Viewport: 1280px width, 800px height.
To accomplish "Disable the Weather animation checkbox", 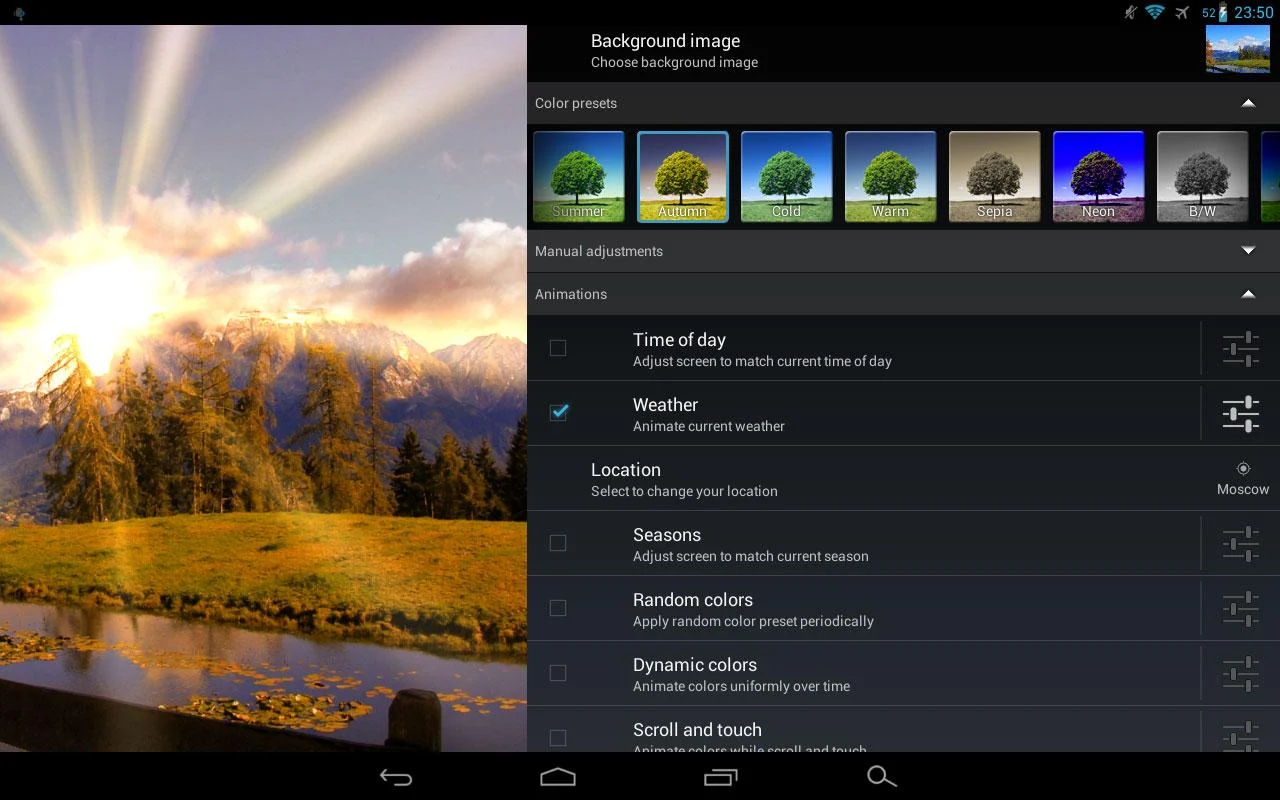I will [557, 412].
